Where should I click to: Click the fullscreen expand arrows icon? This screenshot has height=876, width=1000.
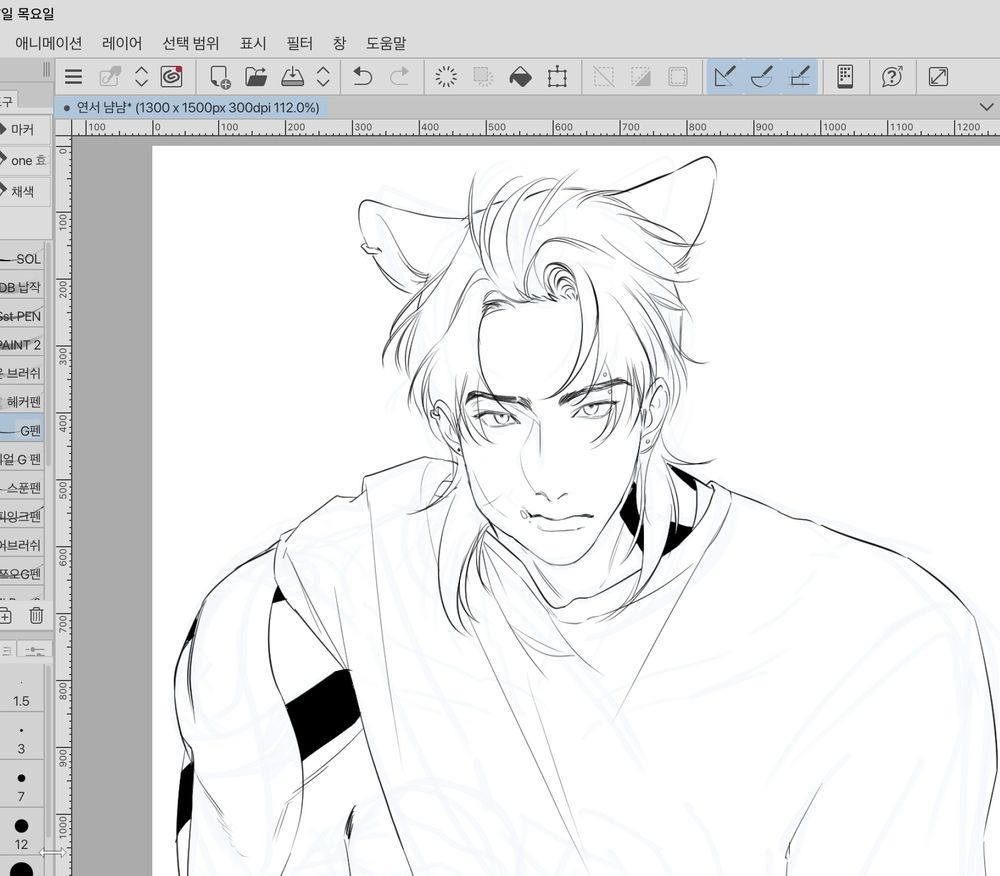pyautogui.click(x=938, y=77)
